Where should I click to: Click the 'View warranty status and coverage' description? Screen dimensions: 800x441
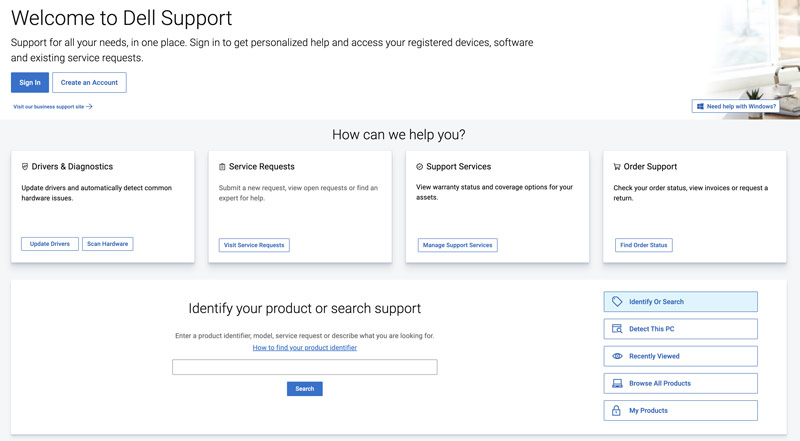click(x=494, y=192)
